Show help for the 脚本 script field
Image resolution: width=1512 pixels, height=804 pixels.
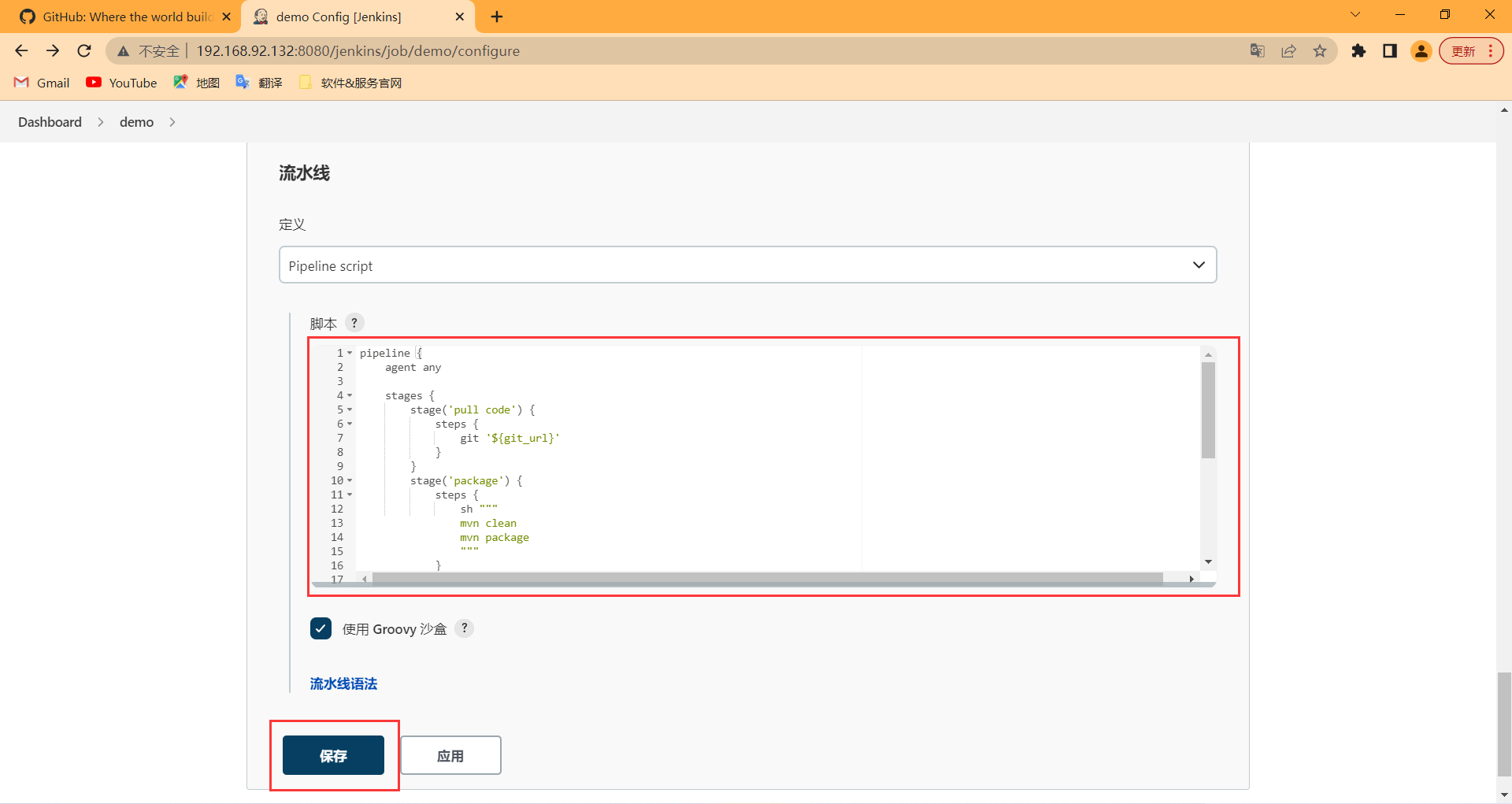point(354,323)
